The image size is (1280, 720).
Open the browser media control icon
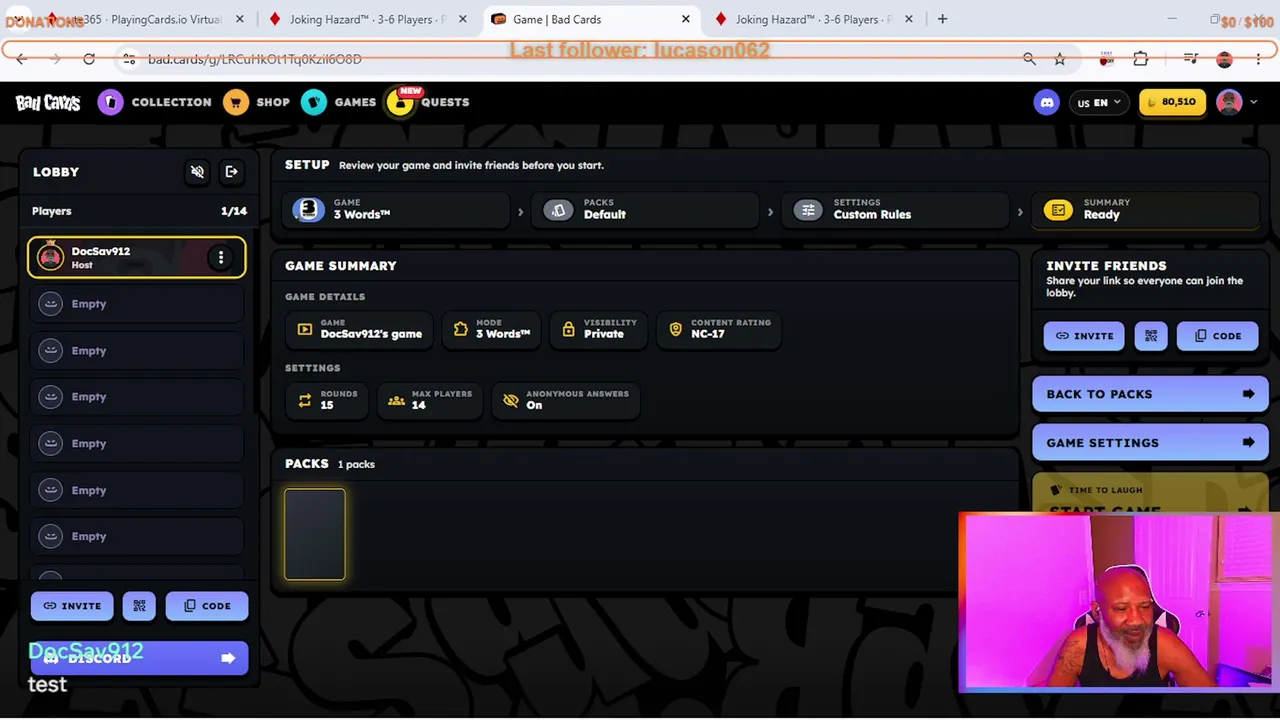point(1191,59)
